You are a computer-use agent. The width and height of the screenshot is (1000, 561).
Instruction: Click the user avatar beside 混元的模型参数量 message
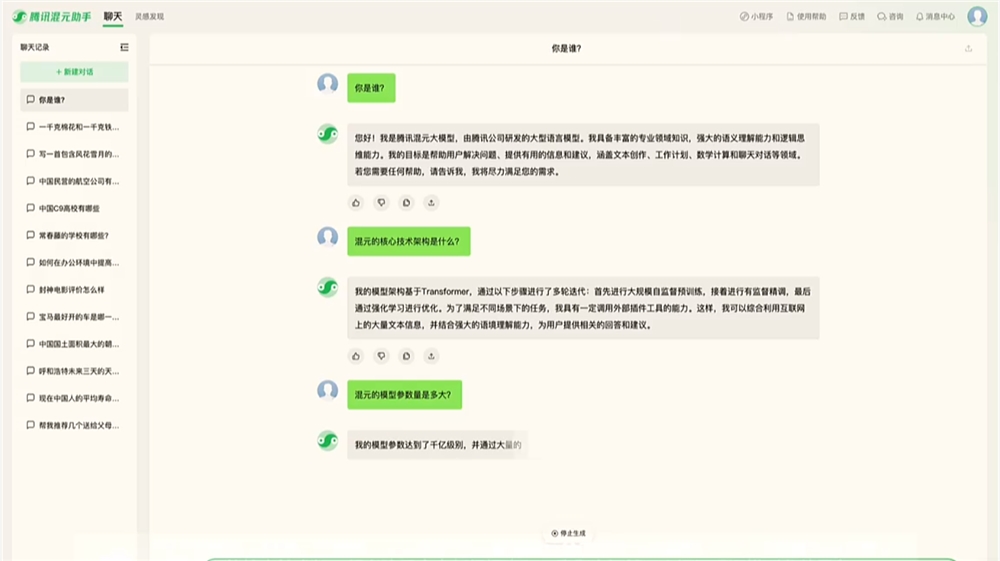pyautogui.click(x=328, y=390)
